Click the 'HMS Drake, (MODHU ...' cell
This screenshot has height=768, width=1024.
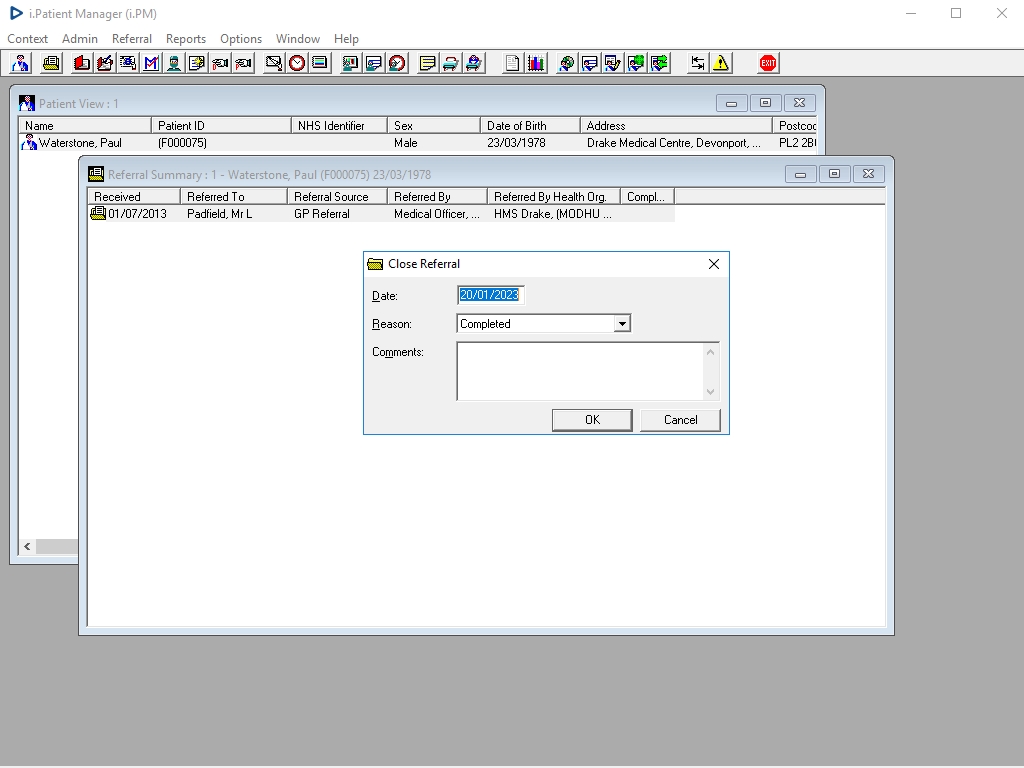point(552,214)
